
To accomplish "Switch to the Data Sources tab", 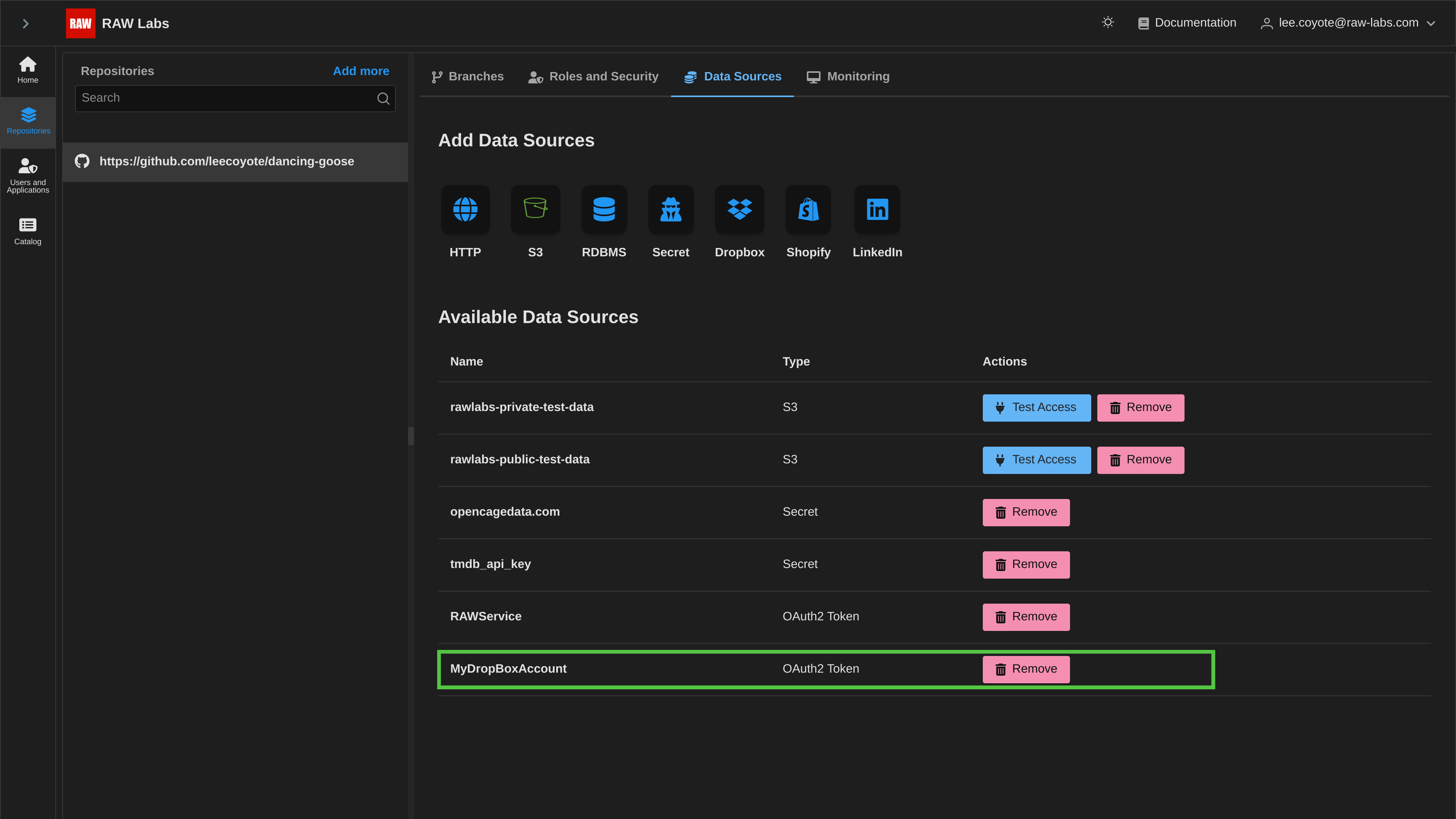I will [732, 77].
